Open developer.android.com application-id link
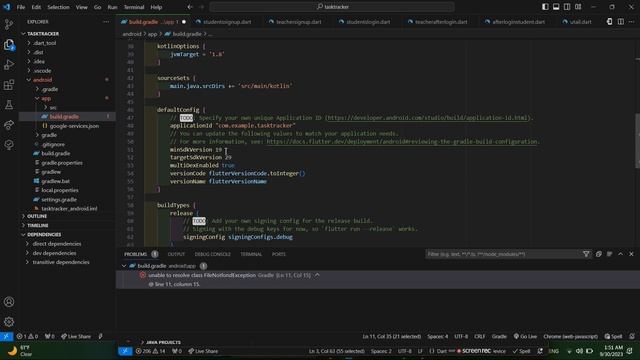 (428, 118)
